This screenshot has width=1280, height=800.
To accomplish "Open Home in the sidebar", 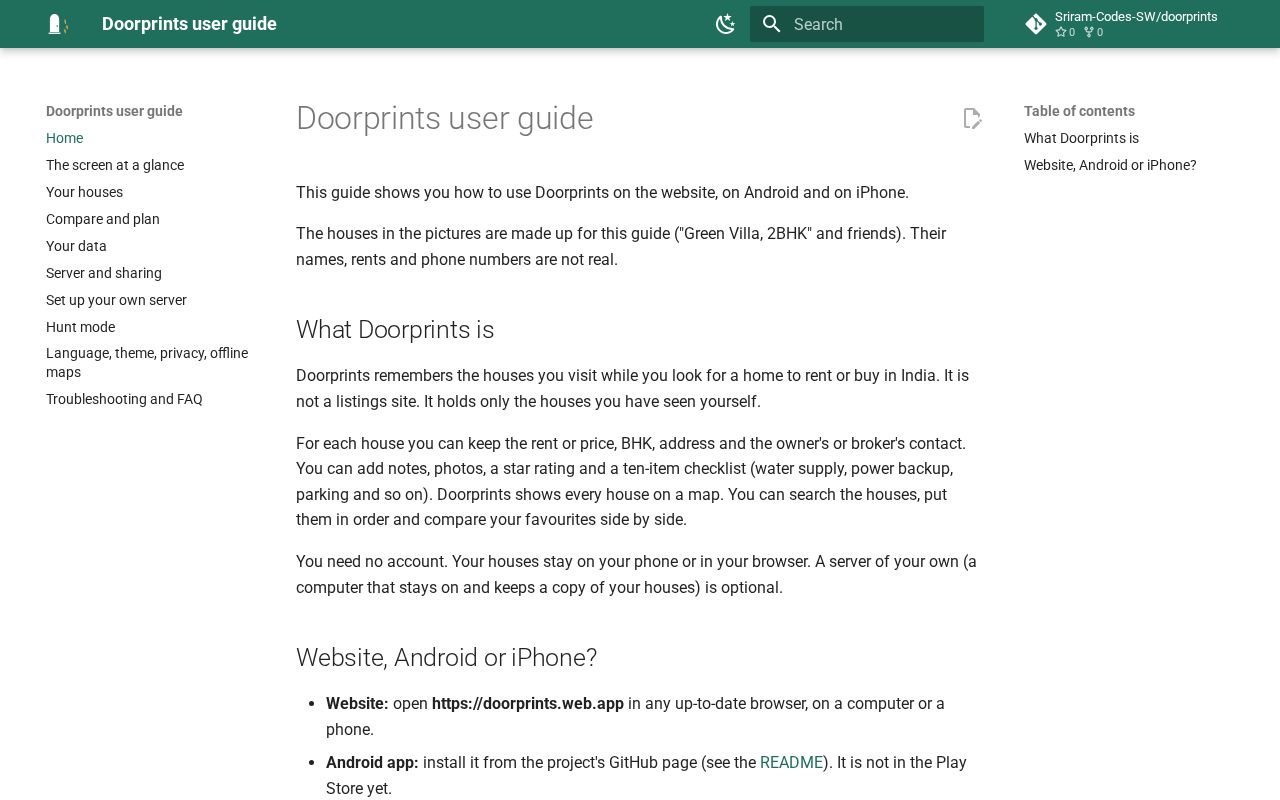I will pos(64,138).
